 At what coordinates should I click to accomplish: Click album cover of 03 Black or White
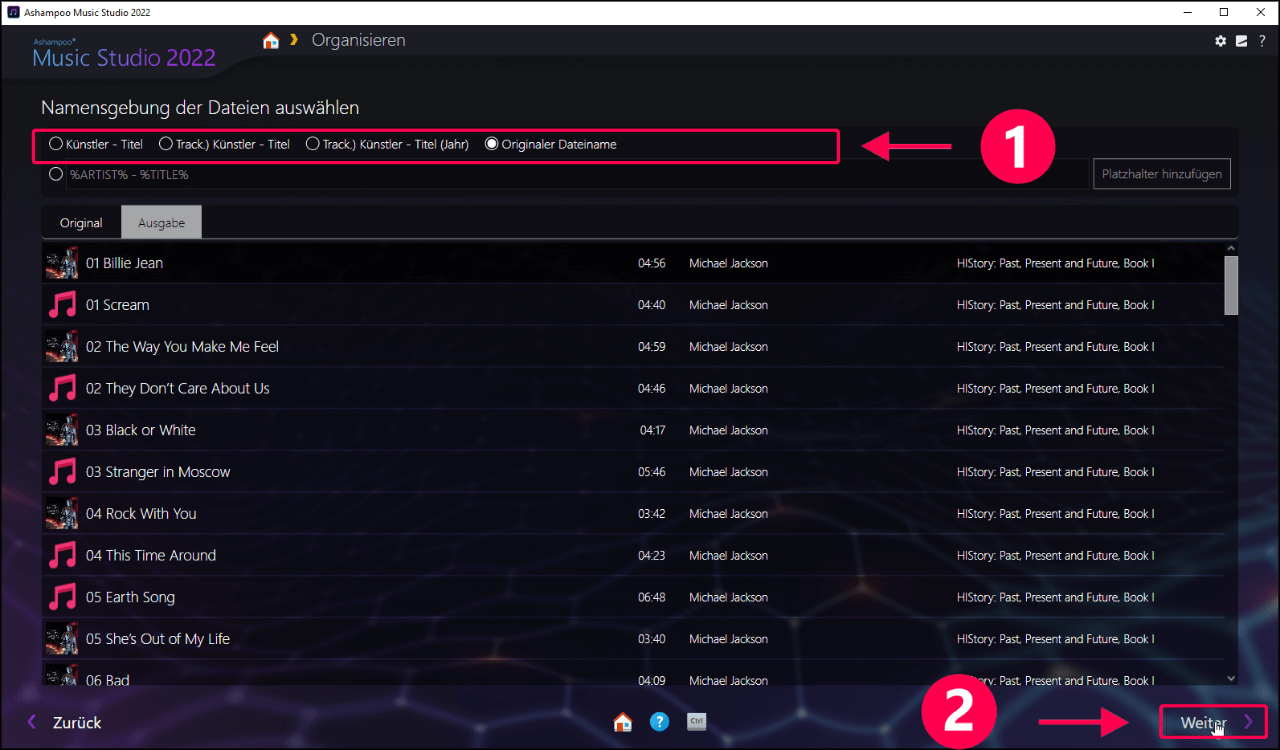[62, 430]
